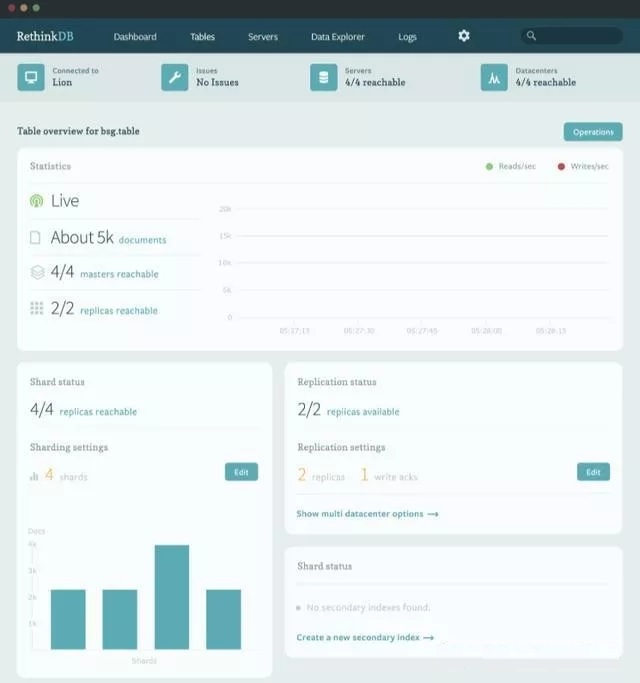Open the Dashboard tab
The width and height of the screenshot is (640, 683).
pos(135,37)
